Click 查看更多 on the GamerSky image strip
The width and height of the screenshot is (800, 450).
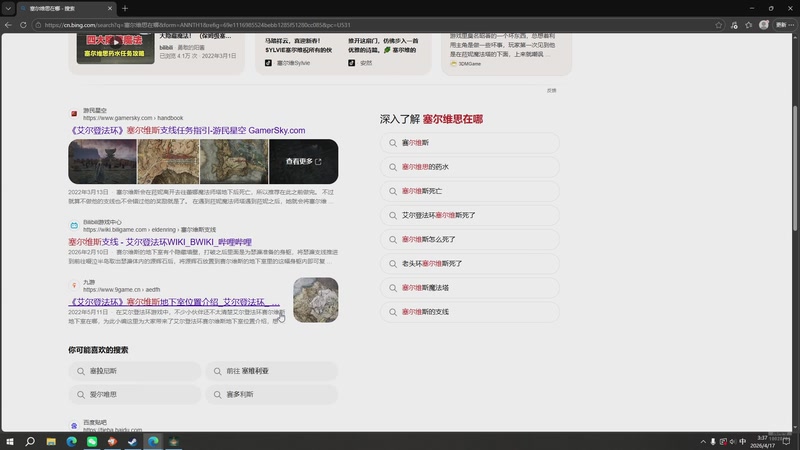point(304,161)
